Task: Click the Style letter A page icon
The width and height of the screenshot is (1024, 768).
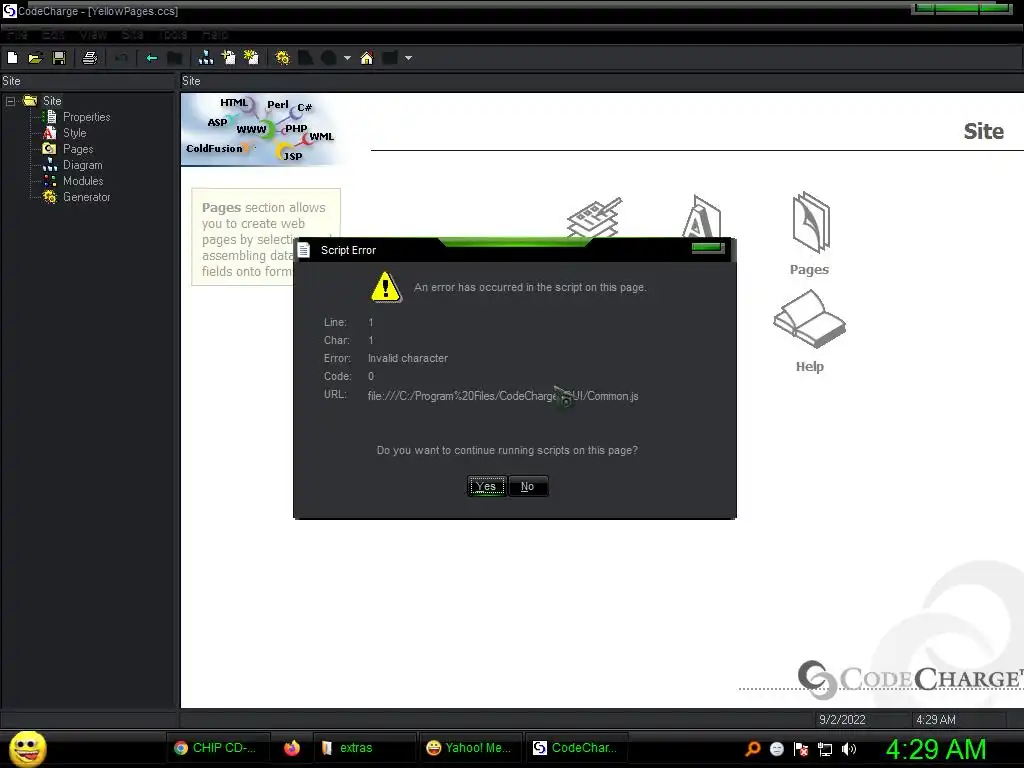Action: (701, 217)
